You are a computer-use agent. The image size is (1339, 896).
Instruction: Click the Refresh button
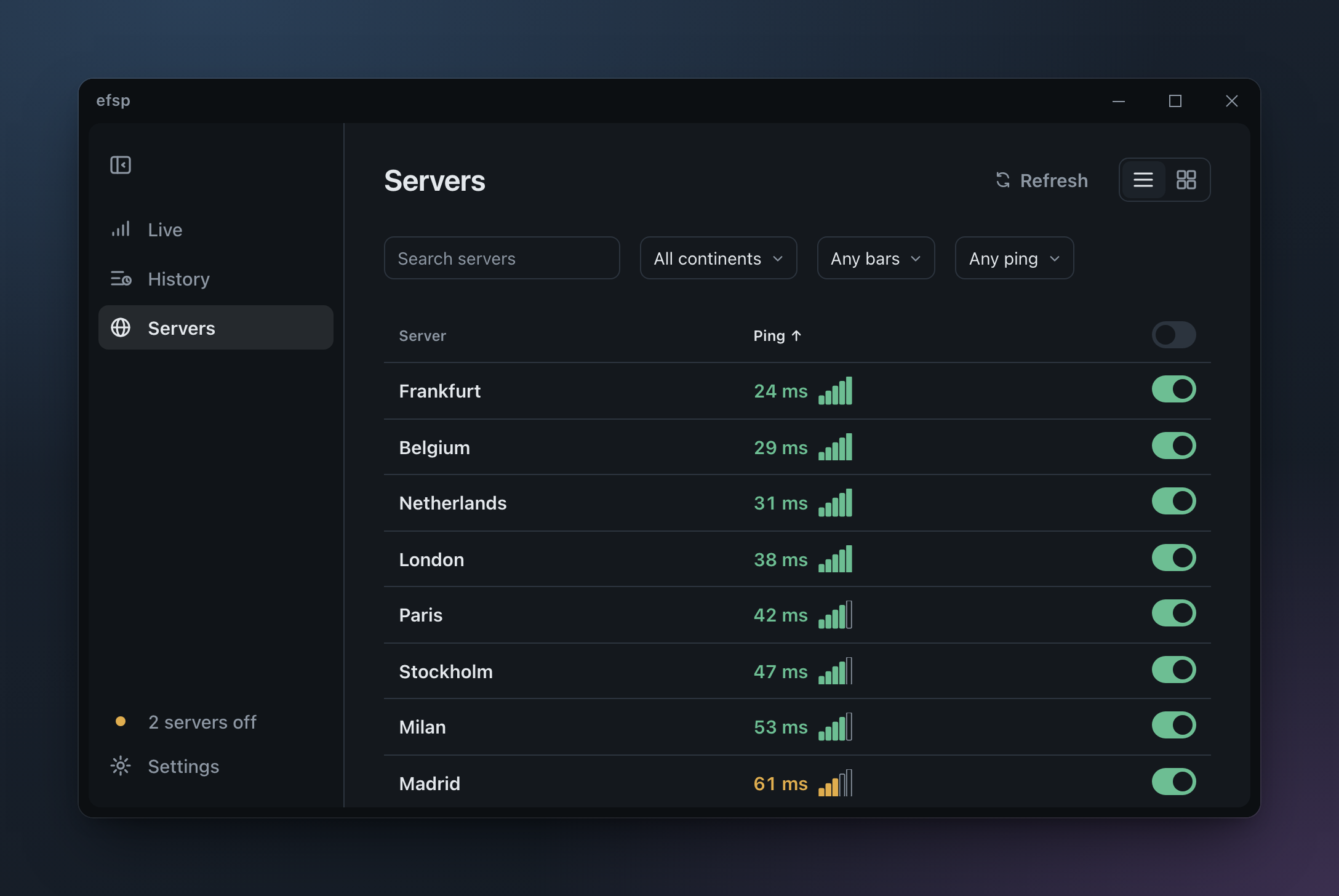tap(1042, 180)
